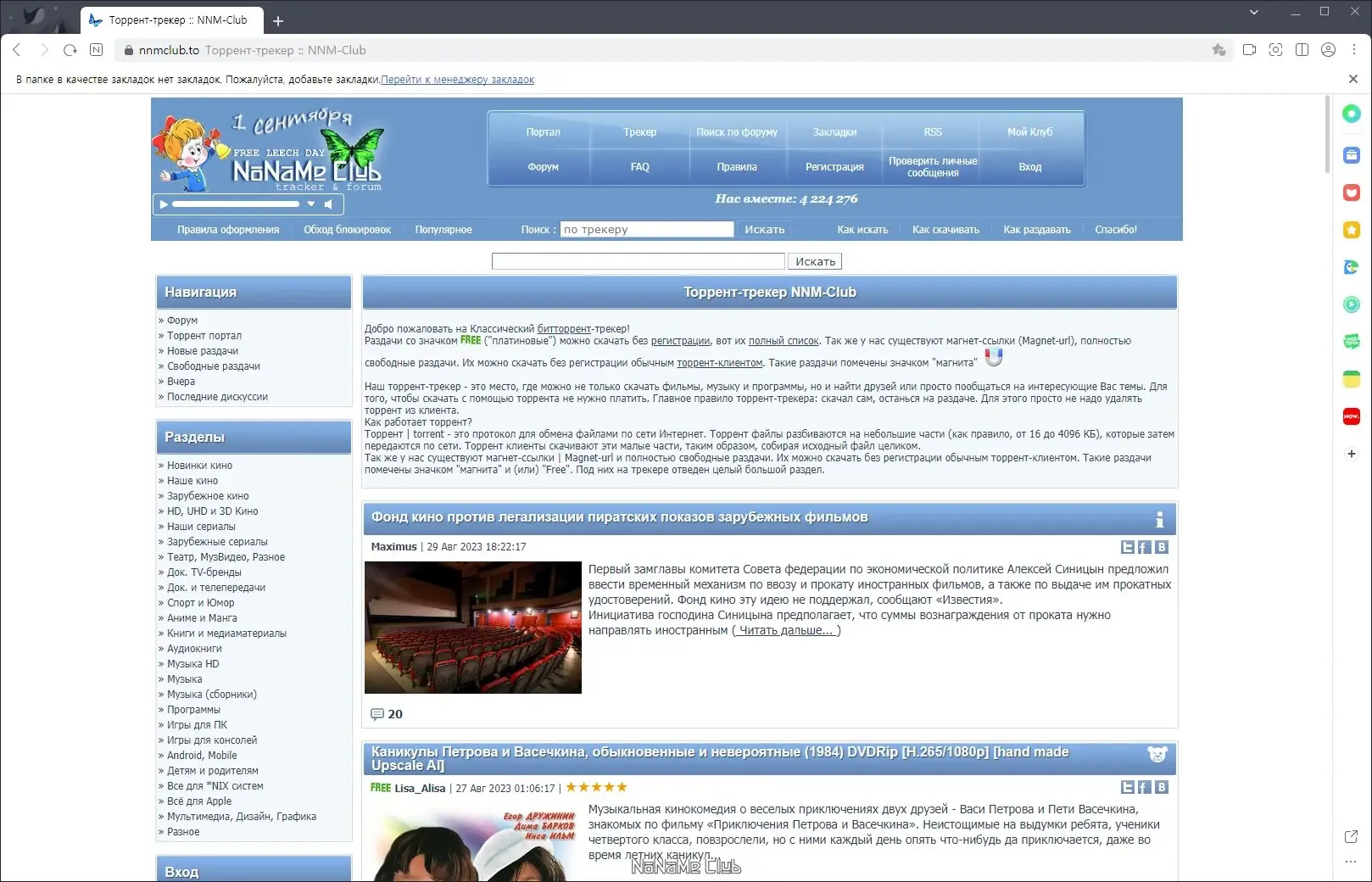This screenshot has height=882, width=1372.
Task: Click the N home icon beside reload
Action: click(96, 50)
